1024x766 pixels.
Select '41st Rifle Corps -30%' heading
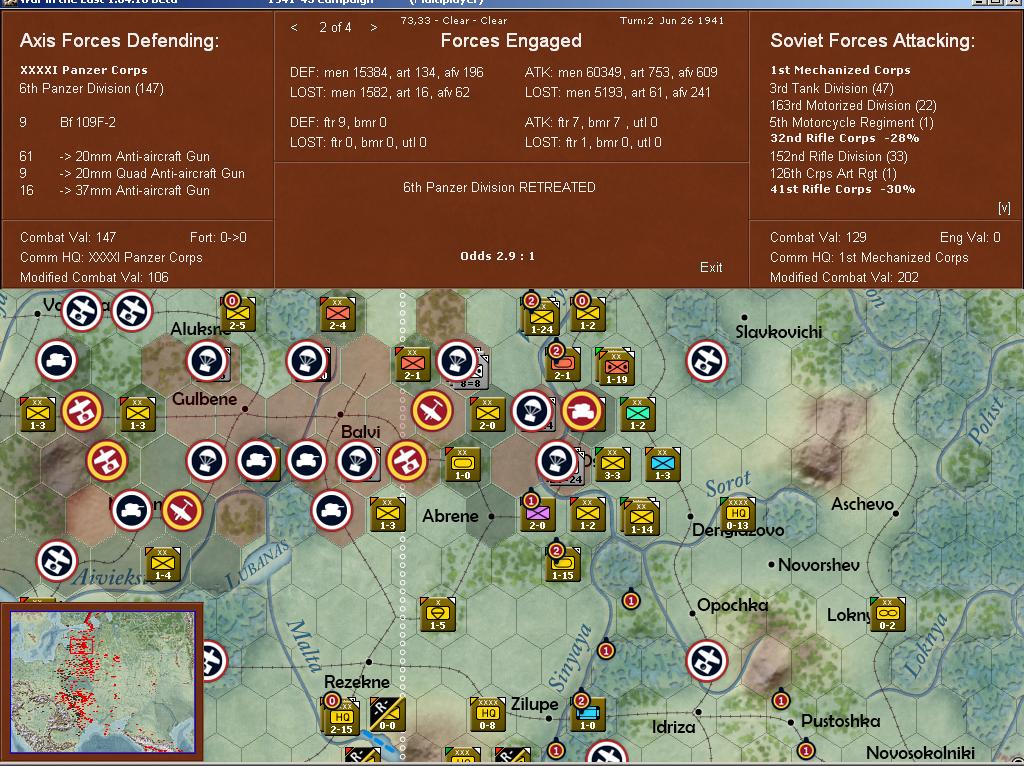click(x=842, y=189)
